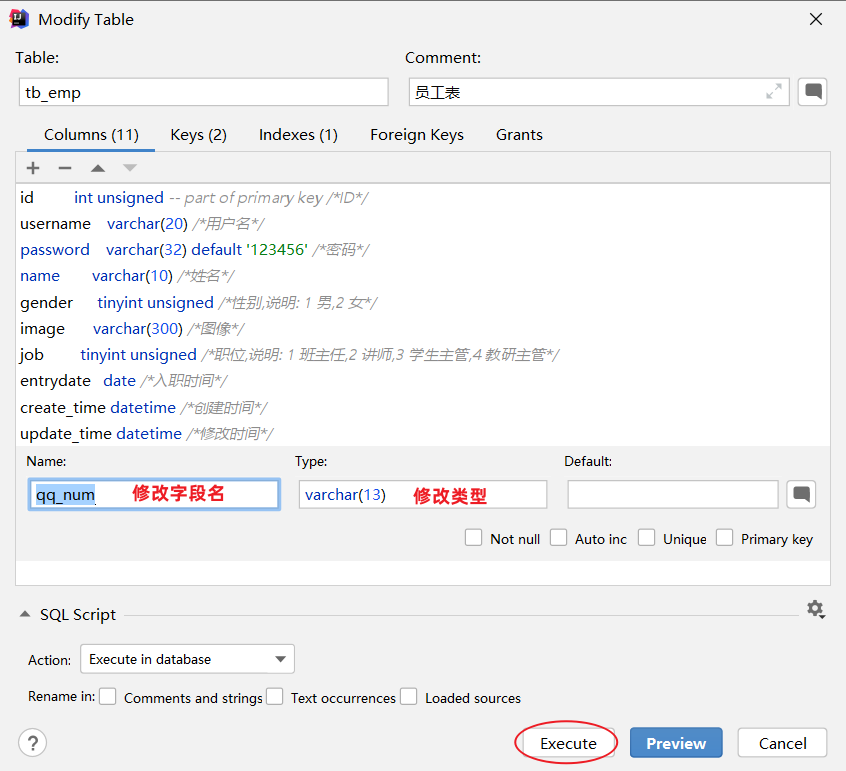The image size is (846, 771).
Task: Check the Primary key option
Action: [x=725, y=538]
